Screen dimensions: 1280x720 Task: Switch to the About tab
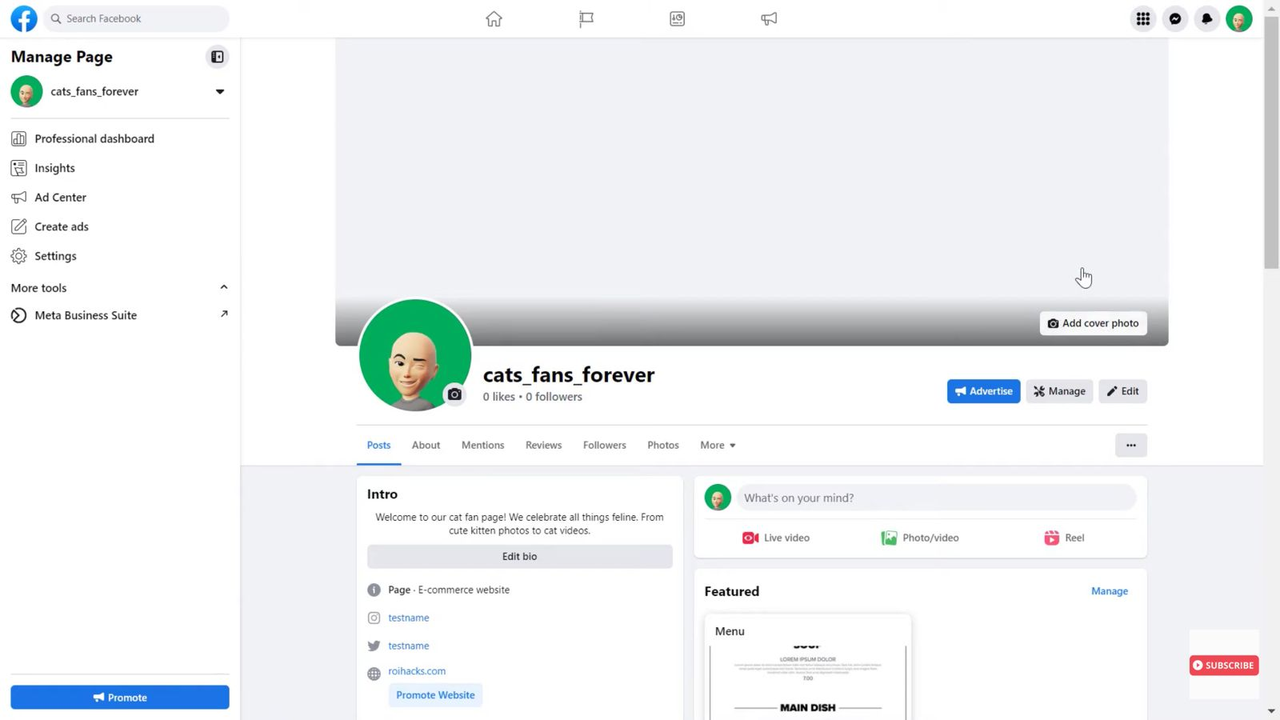click(426, 445)
